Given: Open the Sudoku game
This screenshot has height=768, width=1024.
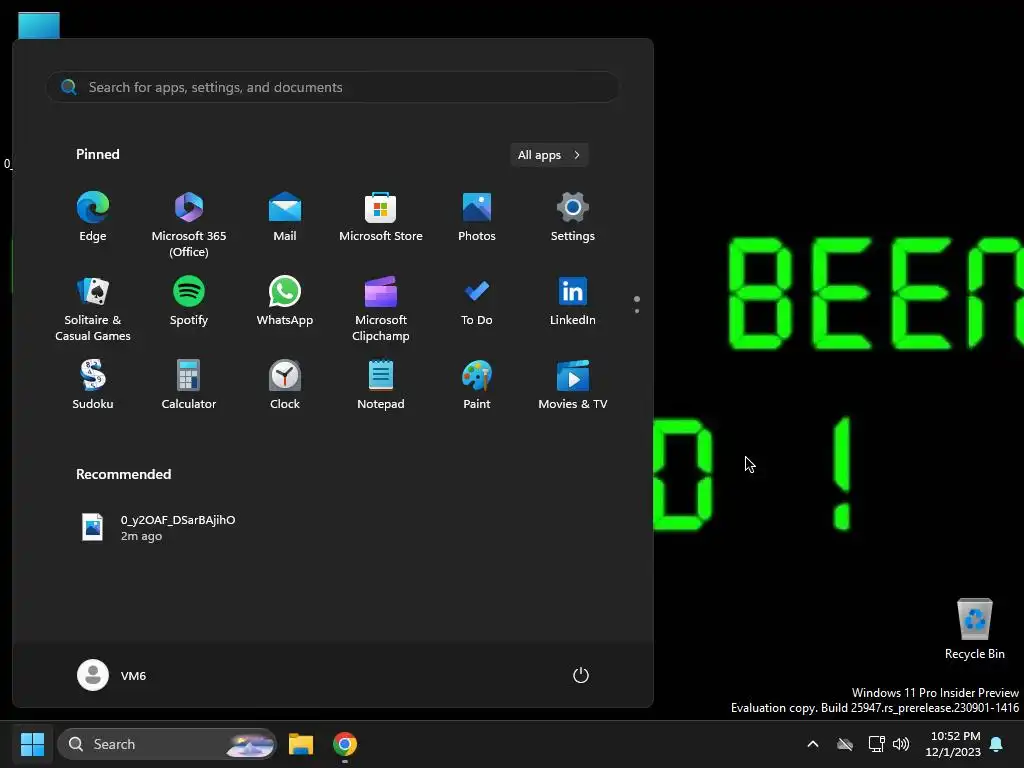Looking at the screenshot, I should [93, 385].
